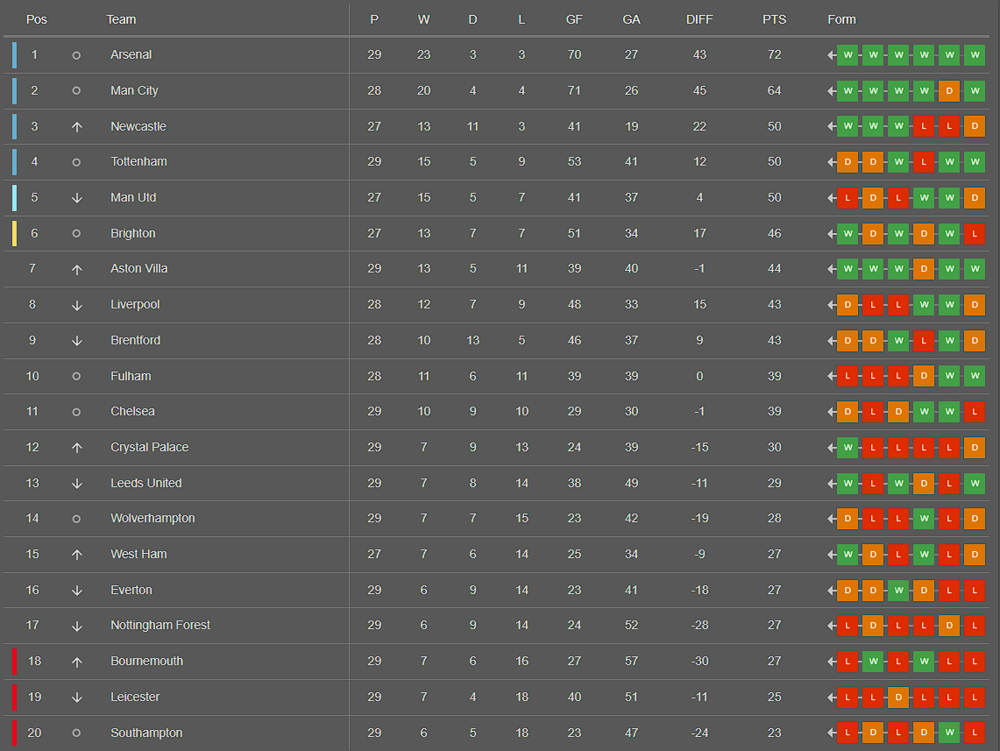1000x751 pixels.
Task: Click Newcastle's up arrow position indicator
Action: [77, 127]
